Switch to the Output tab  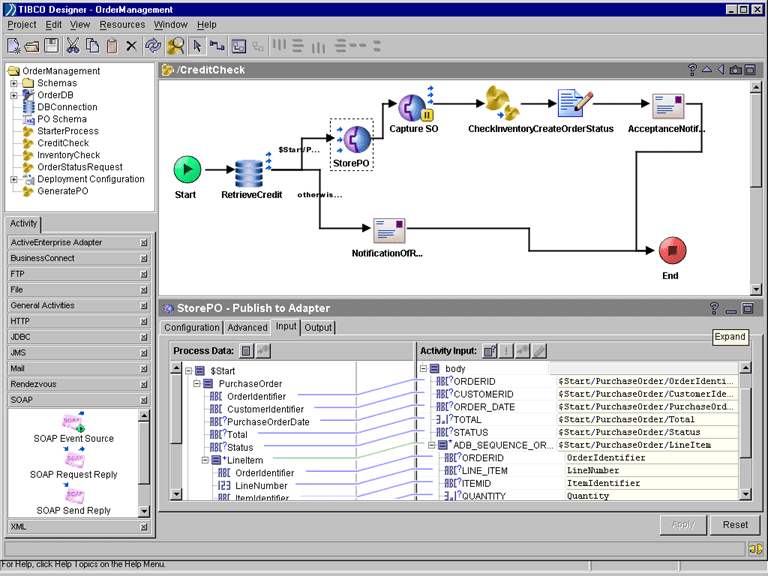pyautogui.click(x=318, y=327)
